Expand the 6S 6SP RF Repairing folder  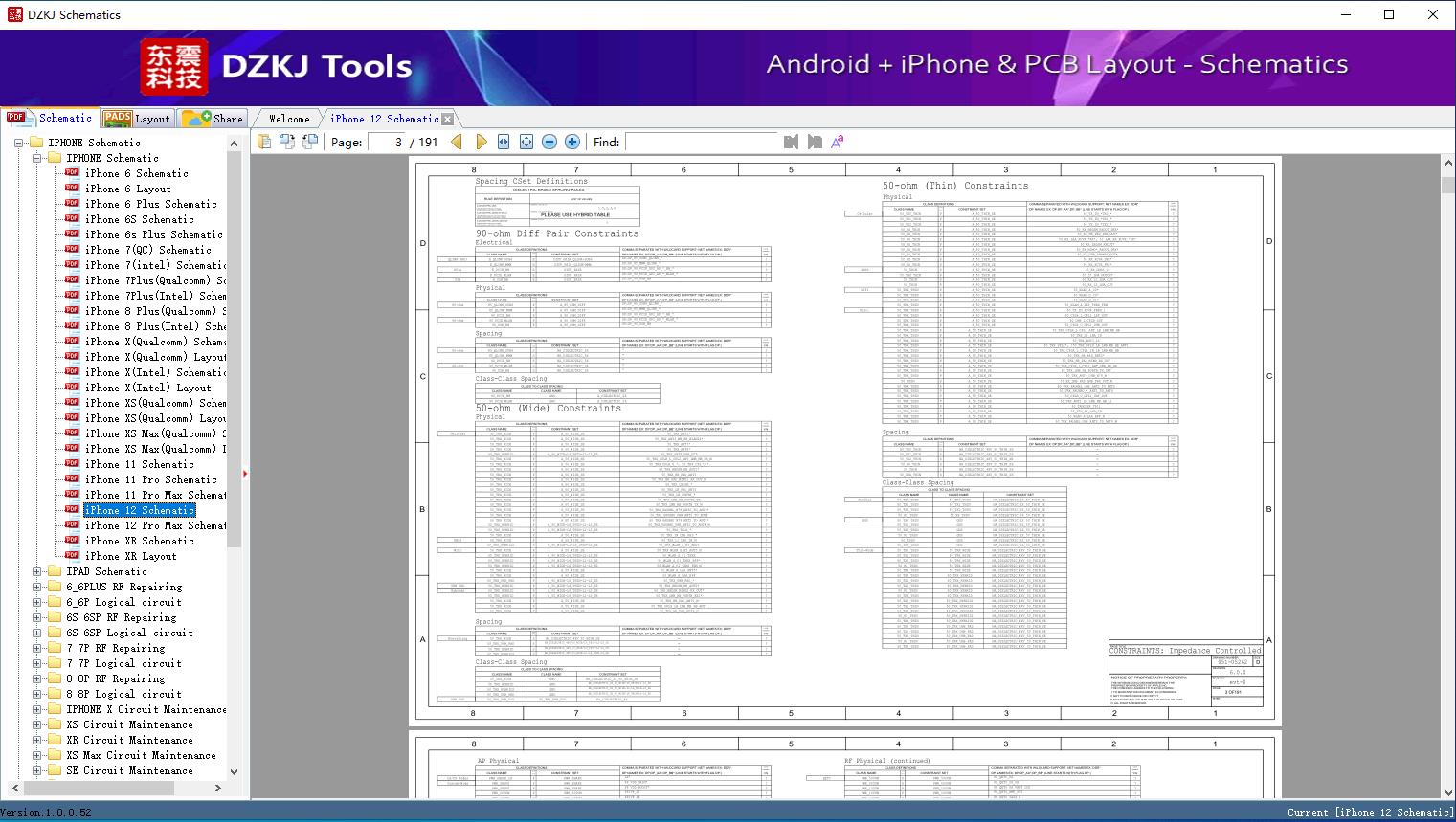click(x=36, y=617)
